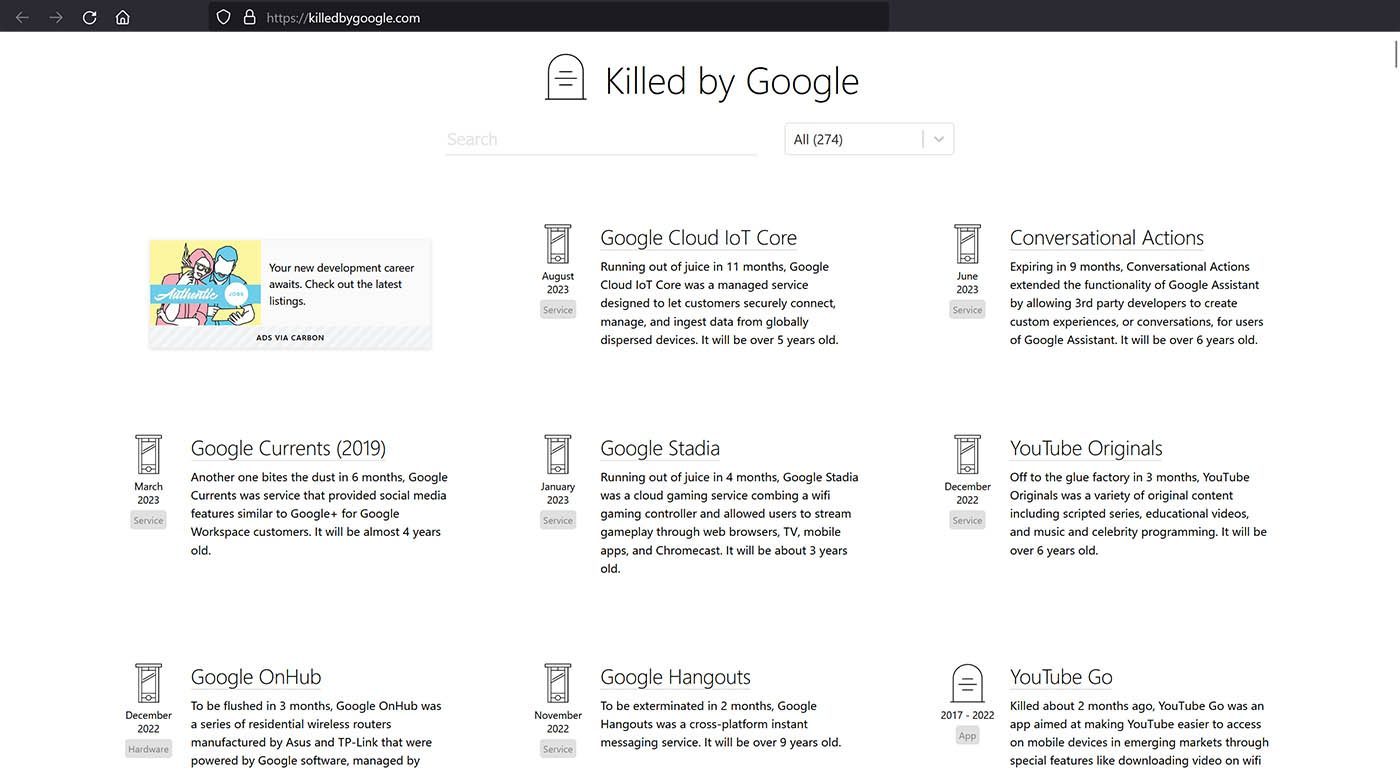Click the Hardware tag under Google OnHub date
The width and height of the screenshot is (1400, 773).
click(x=148, y=749)
